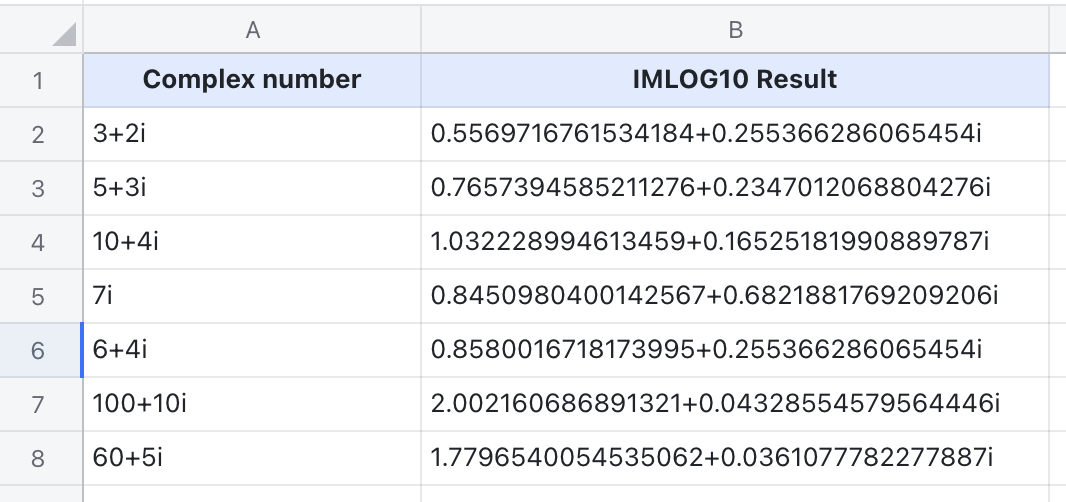Select row 4 header

39,242
